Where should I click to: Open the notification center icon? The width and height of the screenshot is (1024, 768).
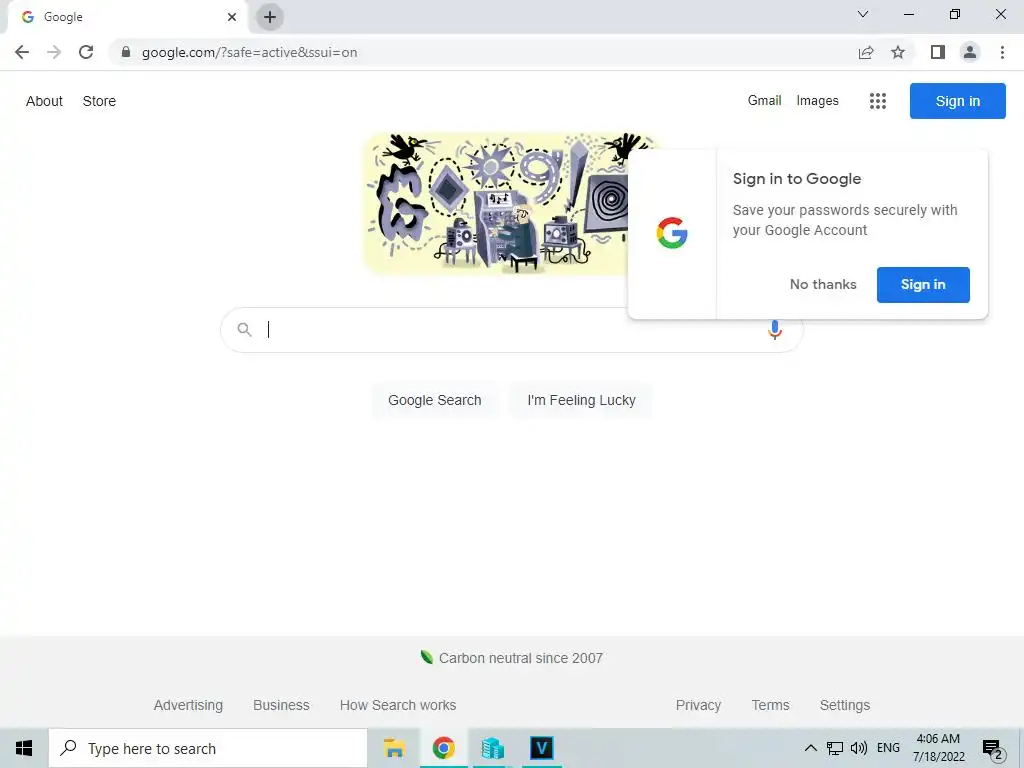[993, 749]
